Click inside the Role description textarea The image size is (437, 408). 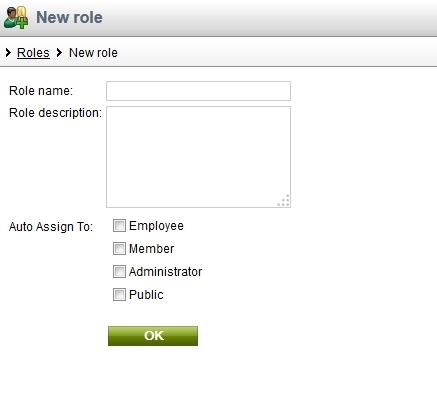(198, 157)
